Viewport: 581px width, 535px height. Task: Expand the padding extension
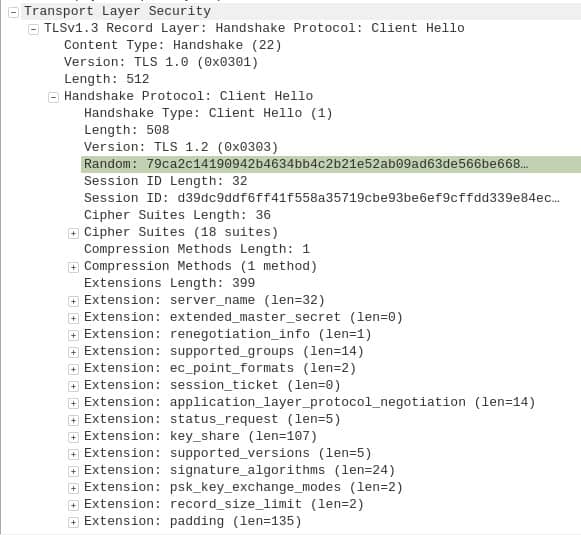(x=73, y=522)
